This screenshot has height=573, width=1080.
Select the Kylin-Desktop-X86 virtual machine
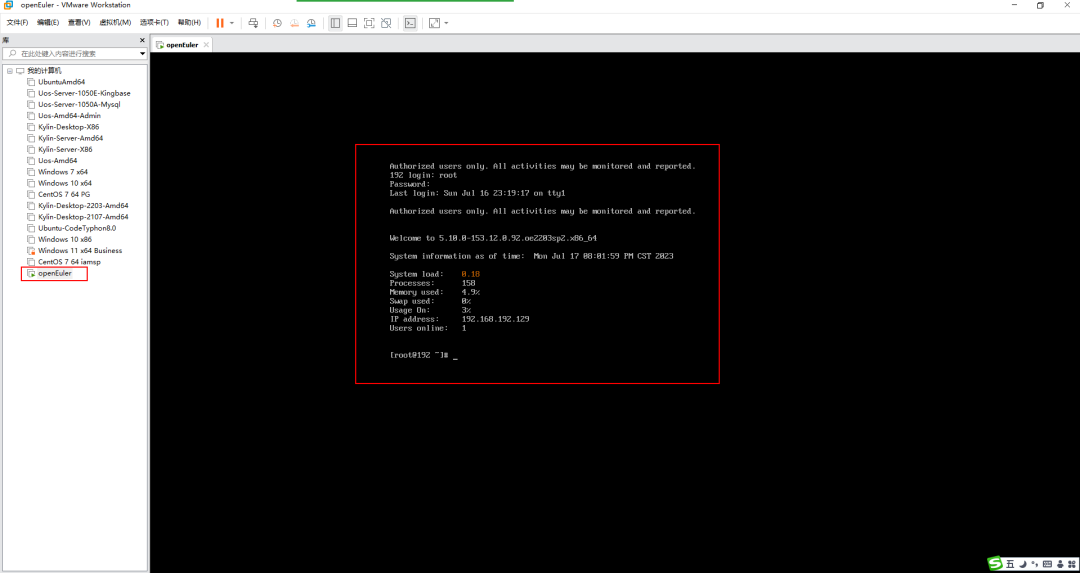[x=70, y=127]
